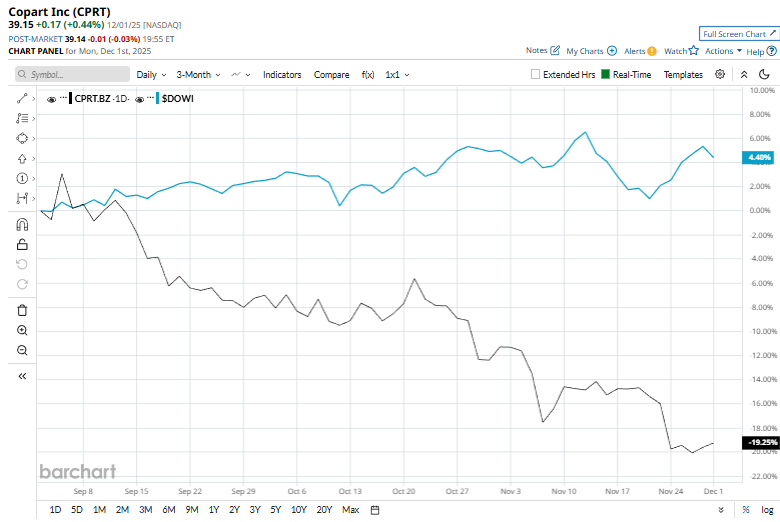Redo last chart action

click(22, 284)
